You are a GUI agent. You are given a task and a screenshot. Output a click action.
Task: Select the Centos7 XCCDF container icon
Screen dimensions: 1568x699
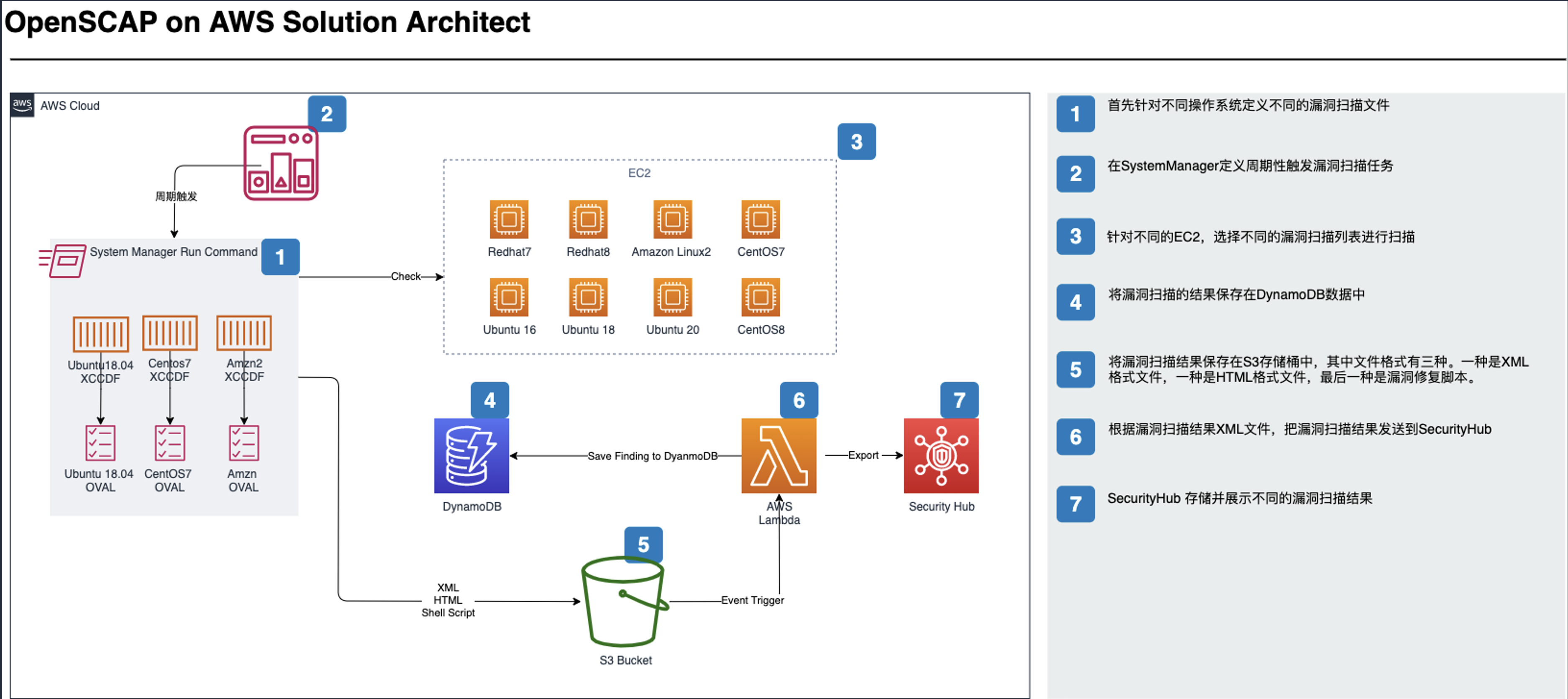pos(170,332)
